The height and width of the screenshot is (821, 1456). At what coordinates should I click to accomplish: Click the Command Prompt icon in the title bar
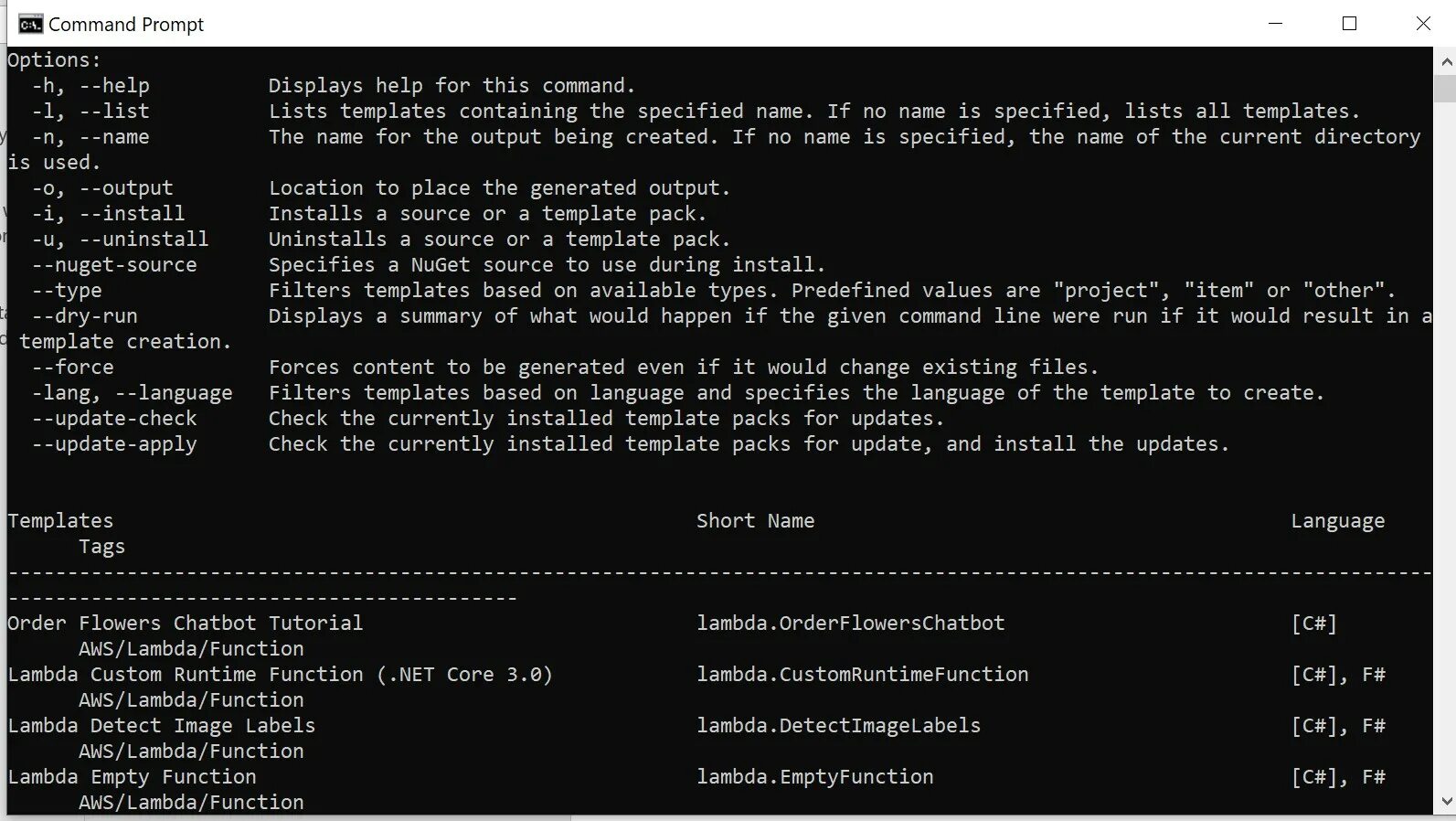tap(30, 25)
